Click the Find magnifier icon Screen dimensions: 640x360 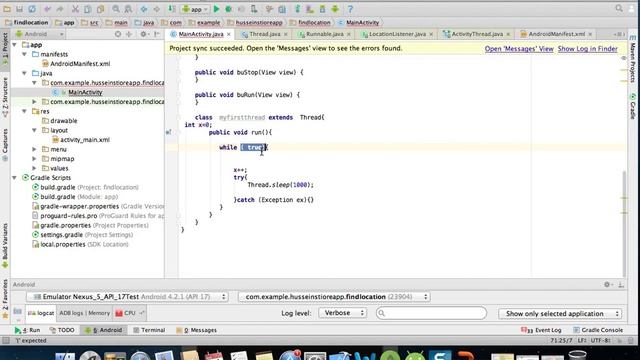[116, 9]
